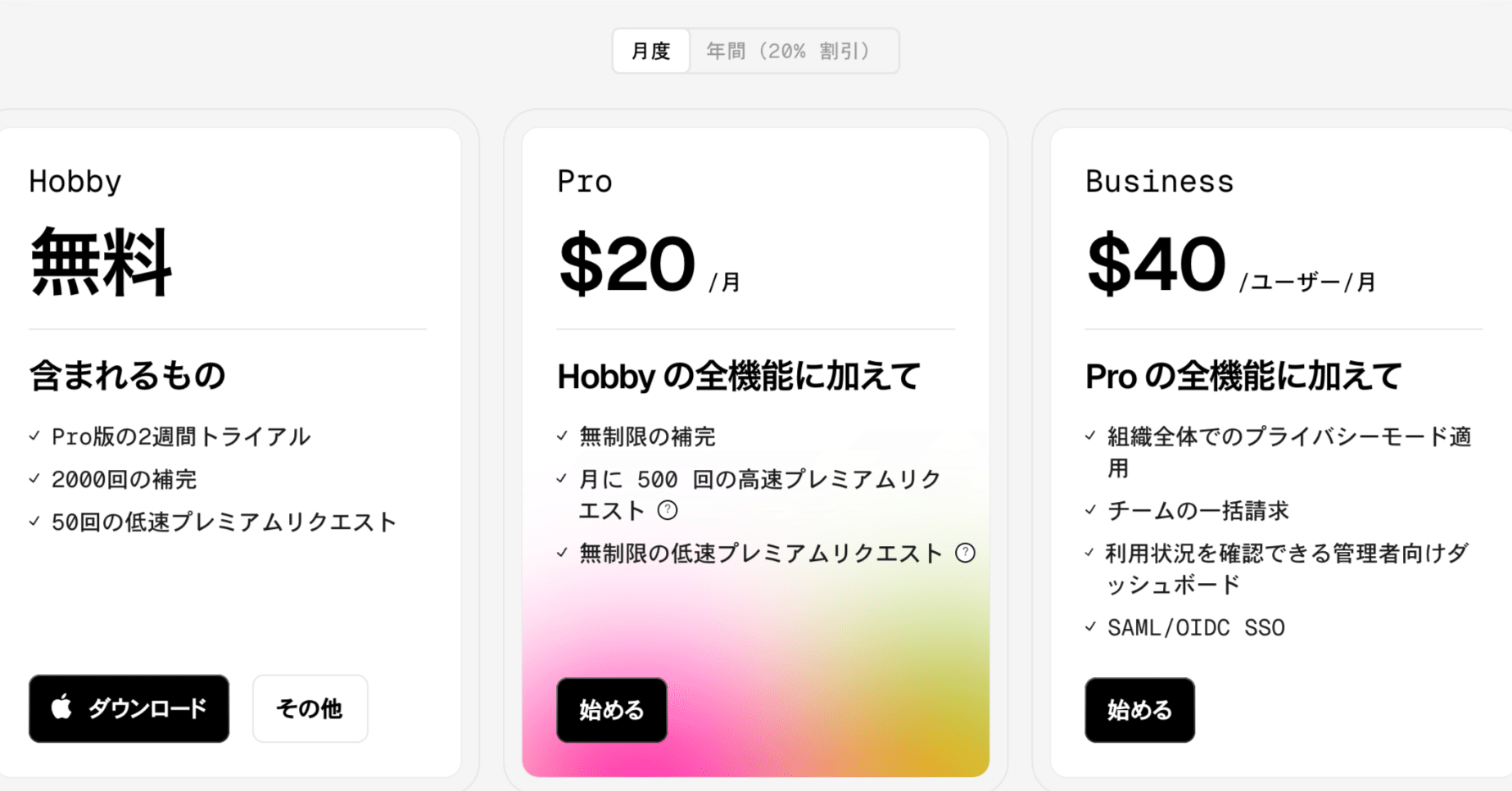This screenshot has width=1512, height=791.
Task: Click the checkmark beside SAML/OIDC SSO
Action: point(1089,627)
